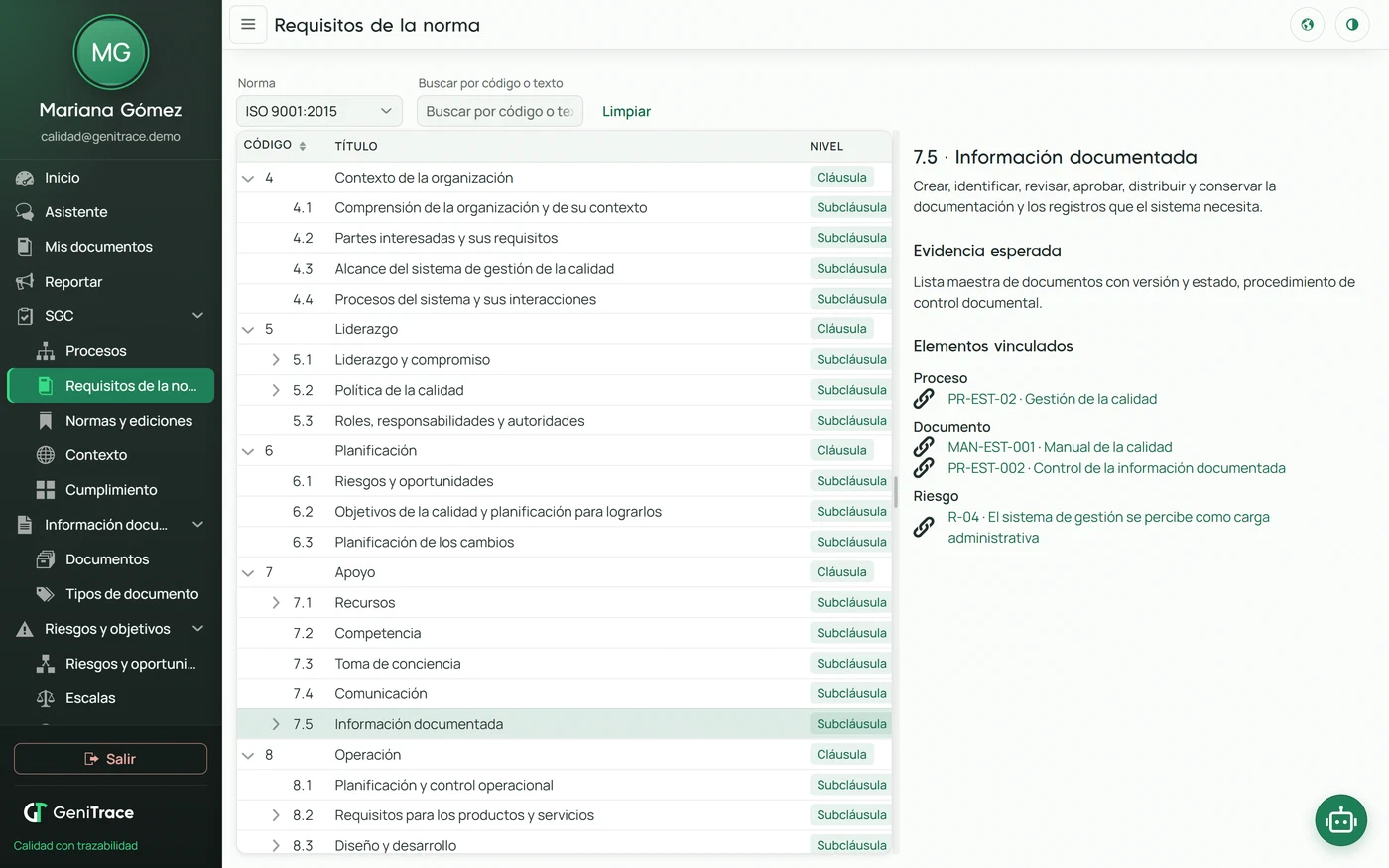Click the Documentos copy icon
Screen dimensions: 1389x868
tap(46, 559)
